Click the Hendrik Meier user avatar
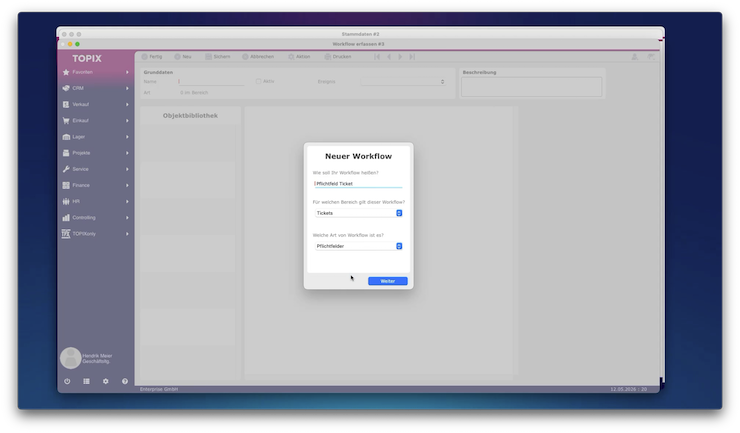 point(70,358)
